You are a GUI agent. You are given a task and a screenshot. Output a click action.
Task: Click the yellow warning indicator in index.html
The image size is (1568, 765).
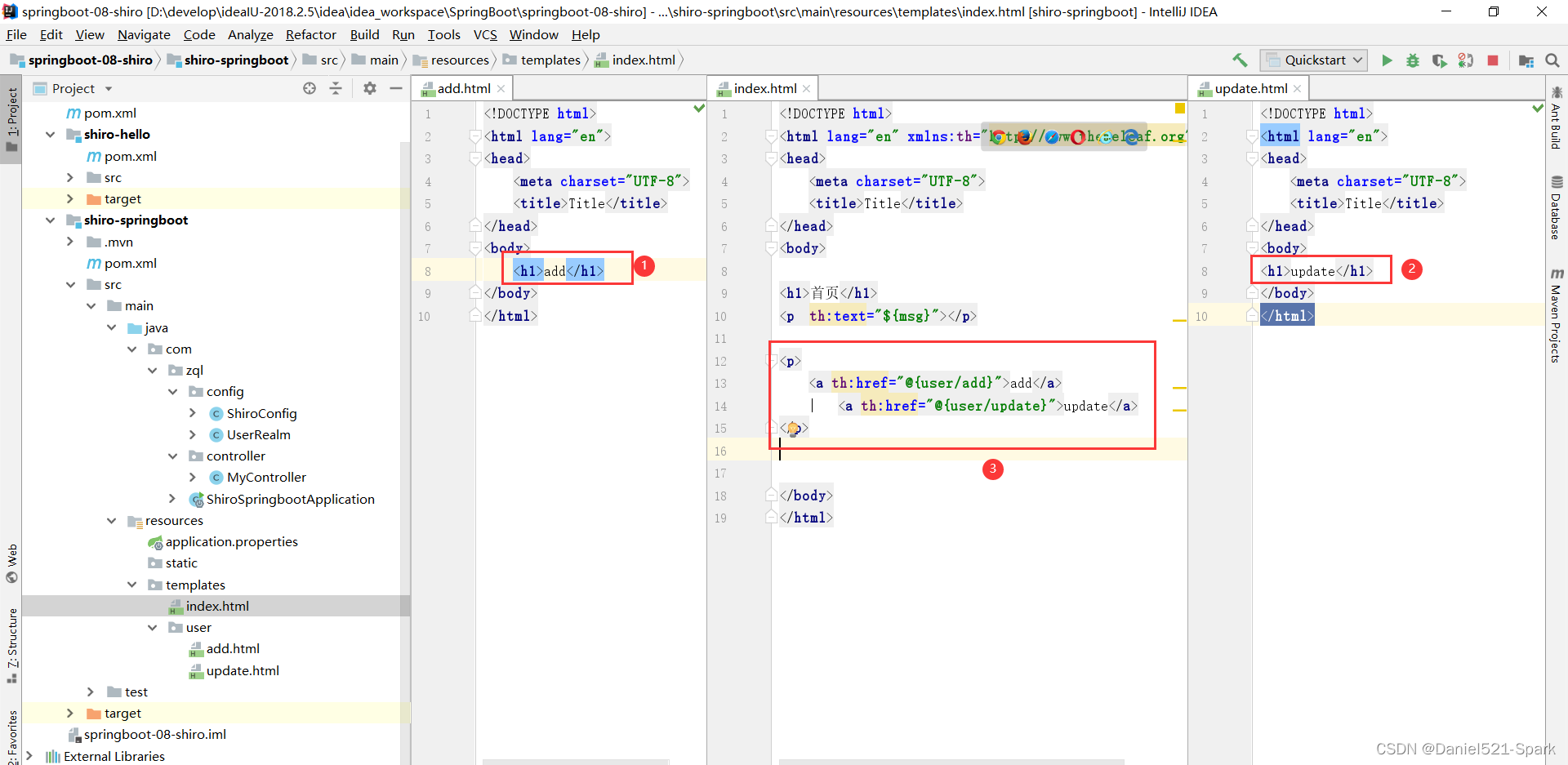click(x=1179, y=109)
